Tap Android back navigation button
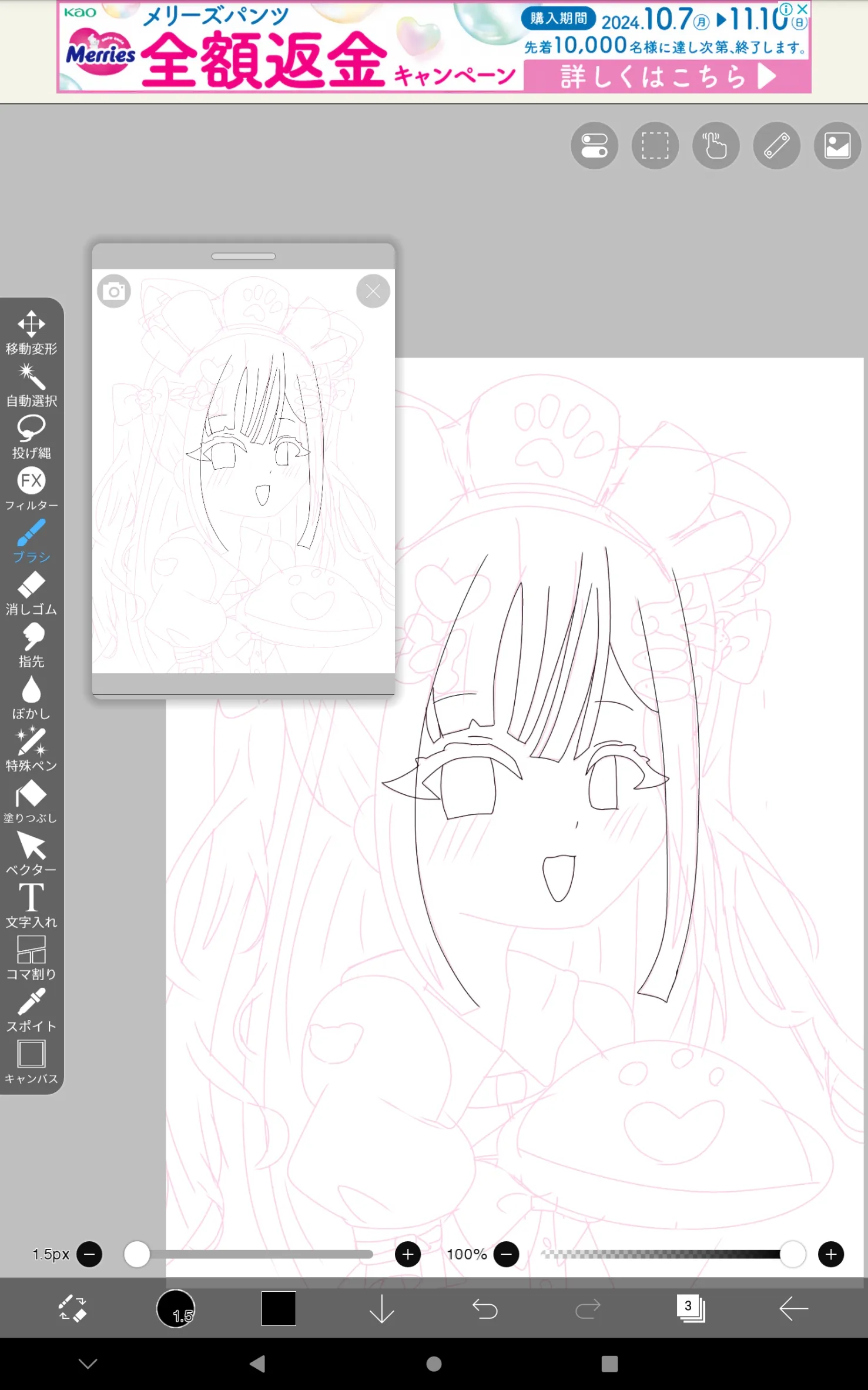This screenshot has height=1390, width=868. coord(257,1364)
